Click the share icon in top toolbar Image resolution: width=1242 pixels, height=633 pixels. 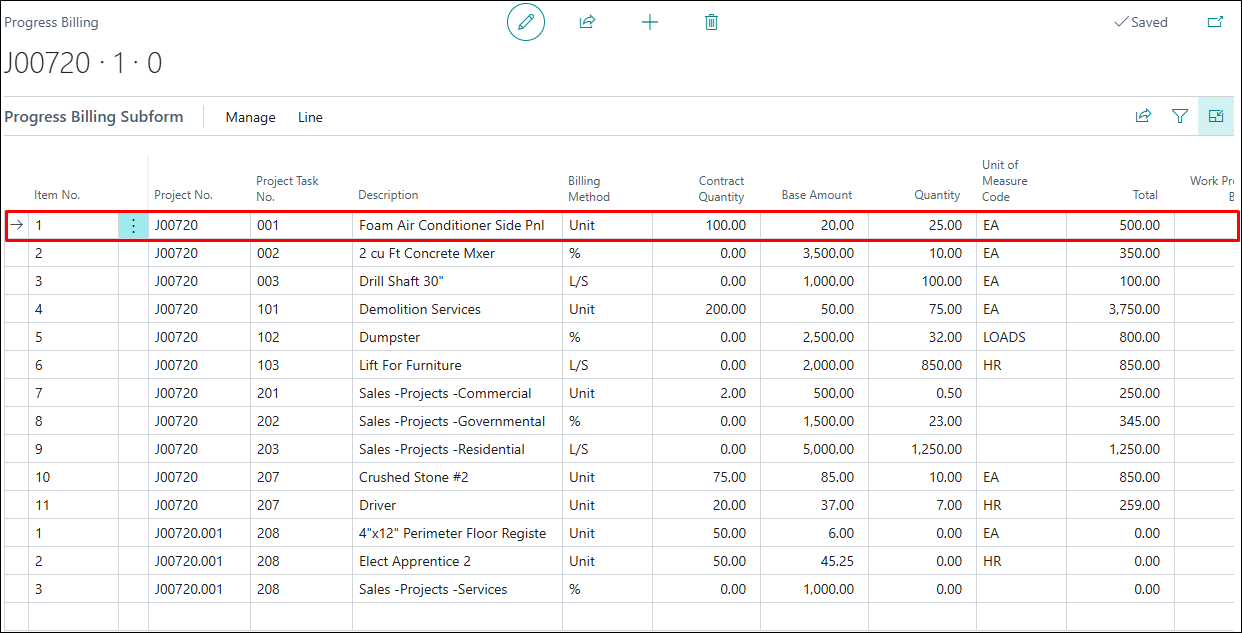pos(588,22)
